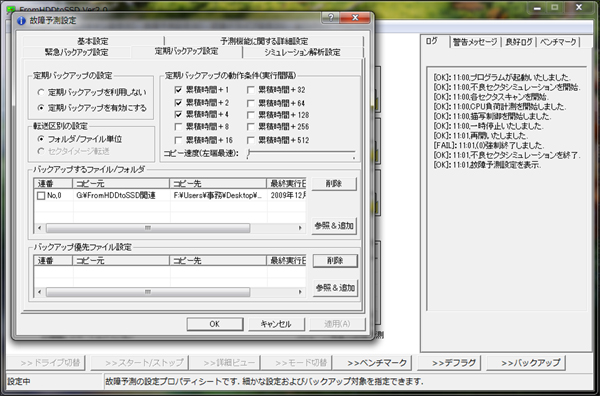Enable 累積時間 + 512 checkbox

[251, 140]
